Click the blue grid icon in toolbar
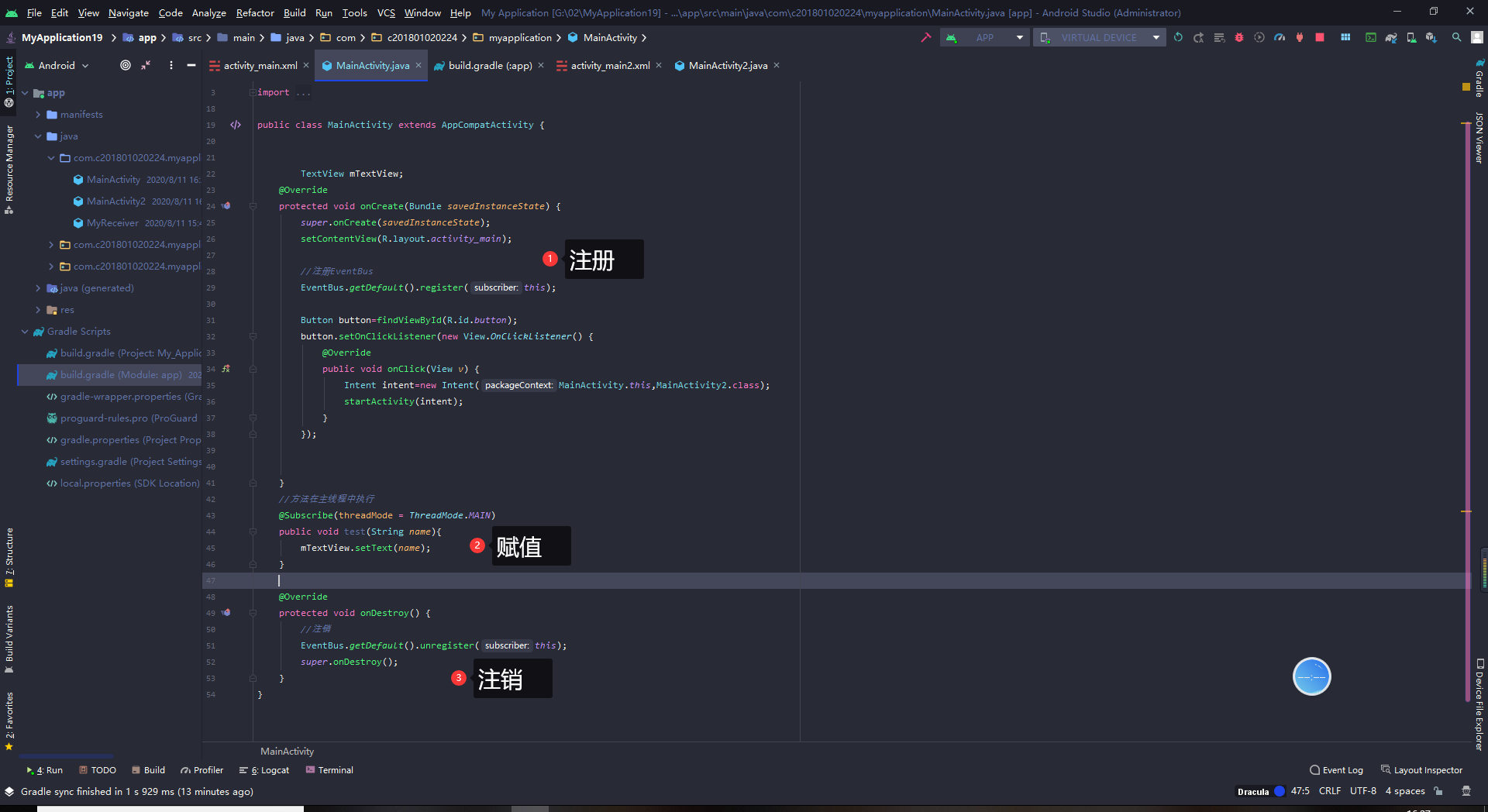 click(1345, 37)
